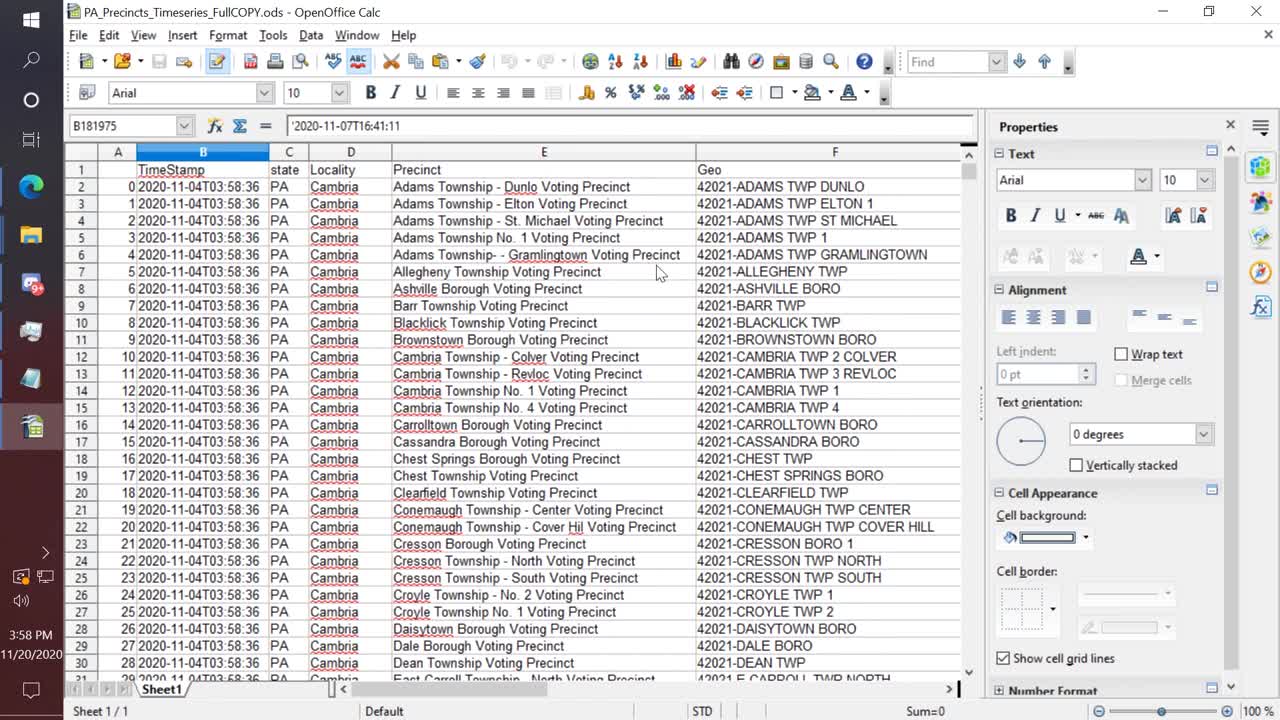Open the Font Size dropdown in formatting toolbar
Image resolution: width=1280 pixels, height=720 pixels.
(x=339, y=93)
